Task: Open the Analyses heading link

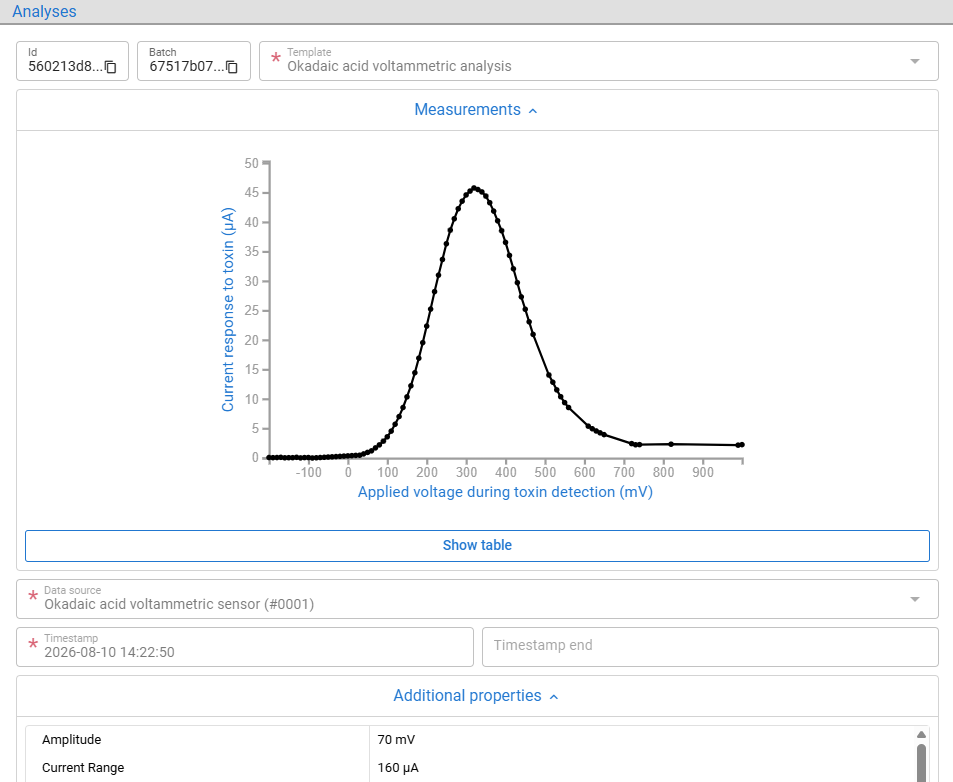Action: (44, 12)
